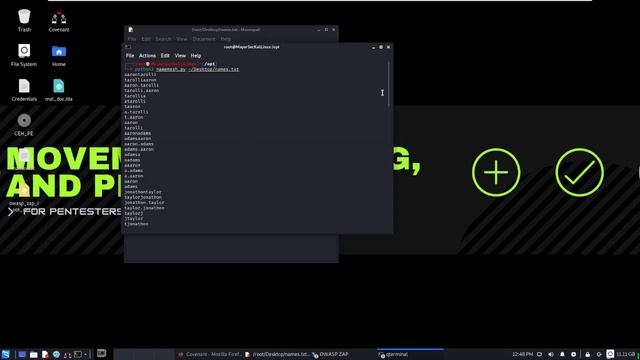640x360 pixels.
Task: Click 'a.tarolli' in terminal output
Action: point(136,112)
